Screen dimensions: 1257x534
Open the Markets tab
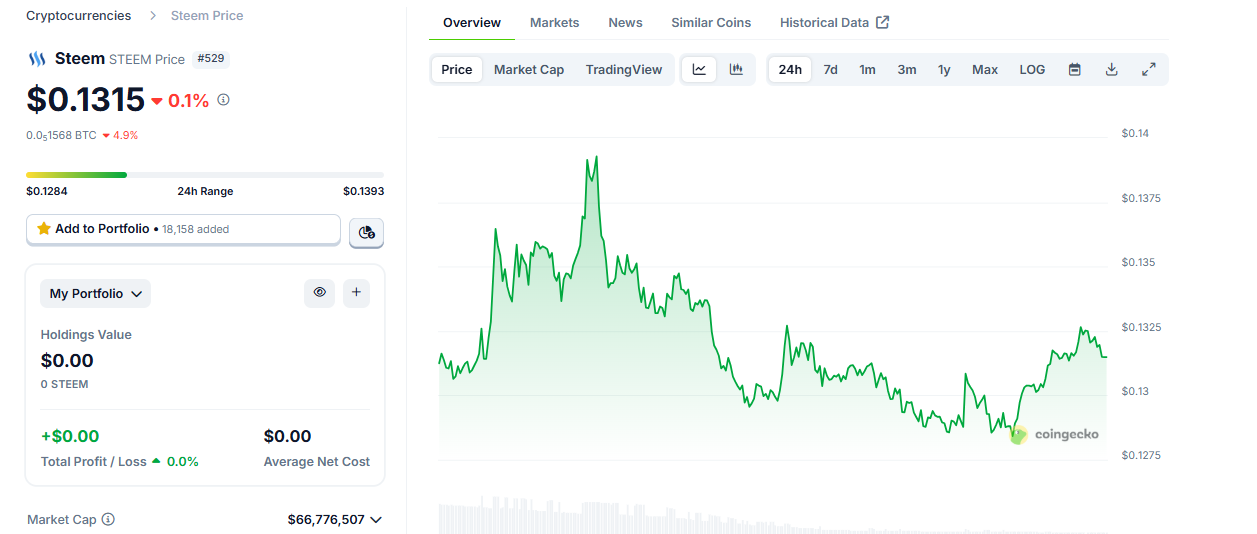coord(554,22)
